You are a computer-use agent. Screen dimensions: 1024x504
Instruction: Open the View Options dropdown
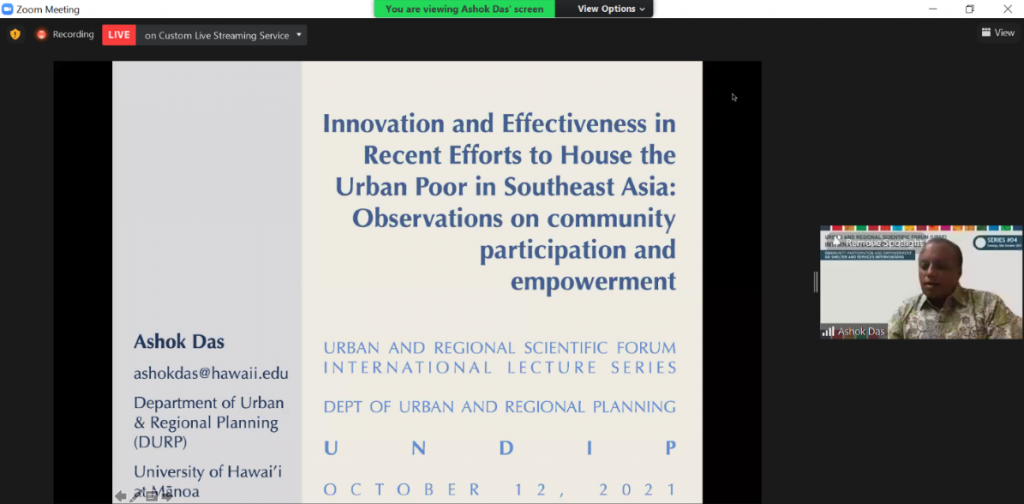coord(612,9)
